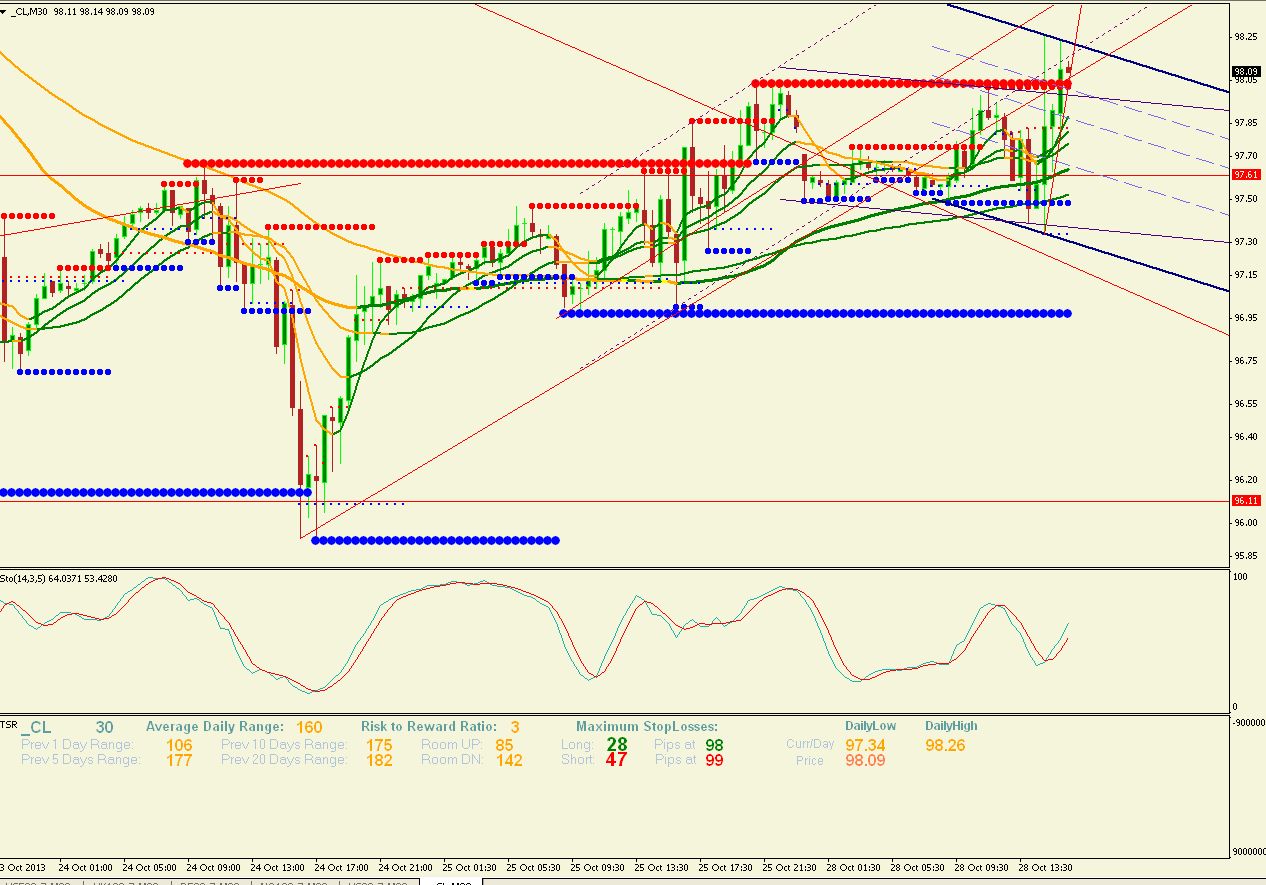Click the 95.85 price scale label
This screenshot has height=885, width=1266.
point(1245,556)
